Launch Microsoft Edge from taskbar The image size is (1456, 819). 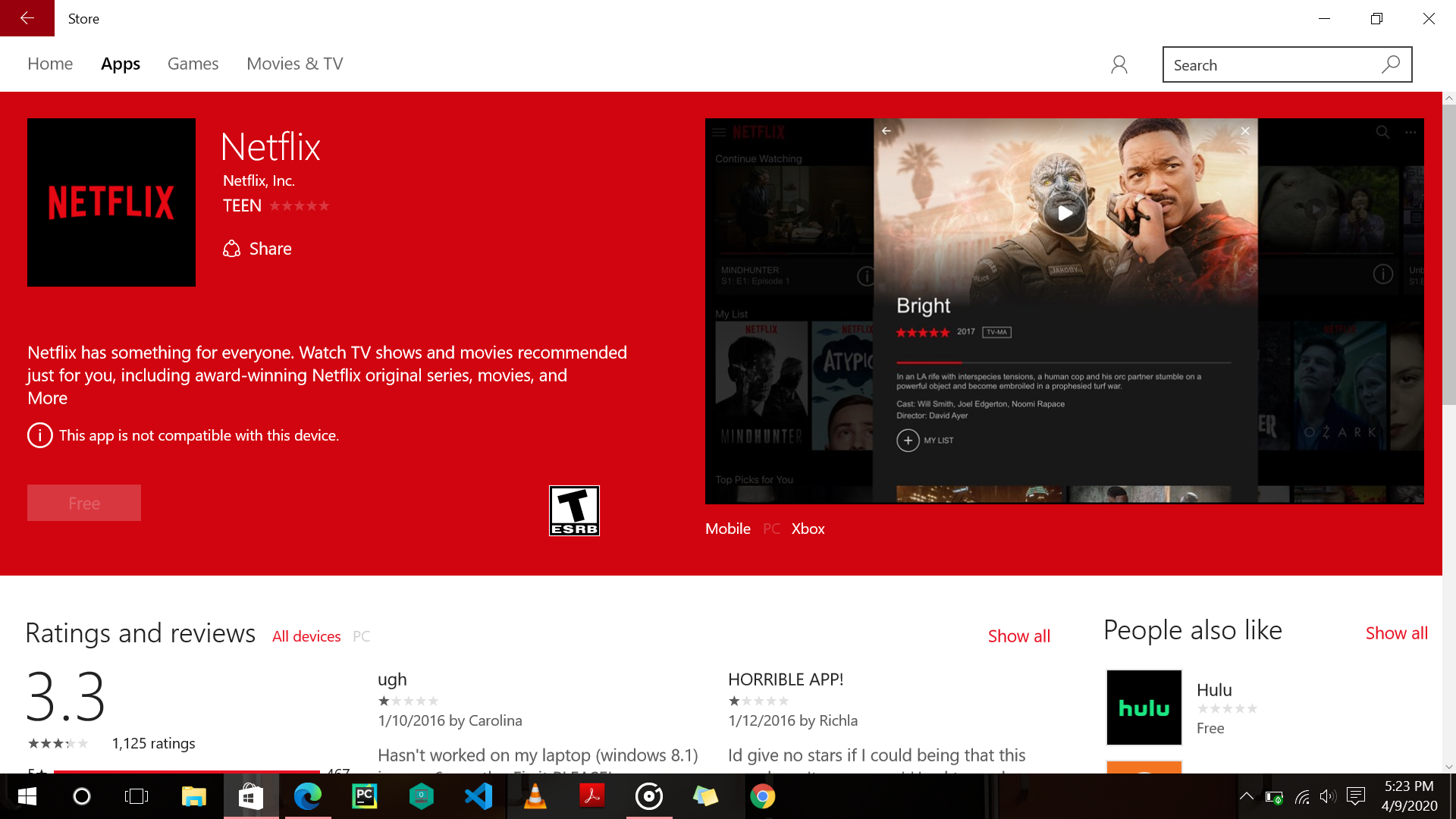tap(308, 796)
